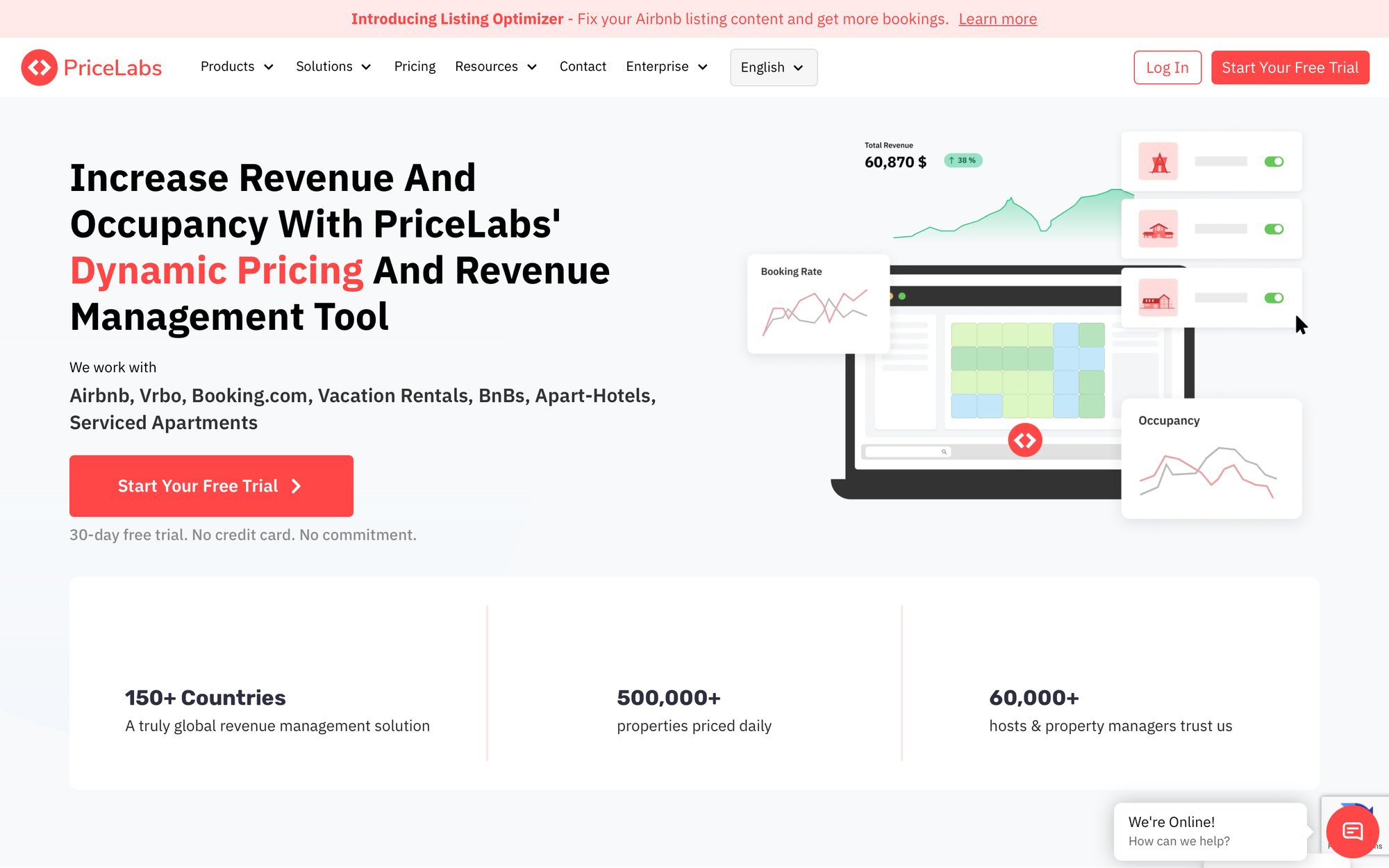Screen dimensions: 1389x868
Task: Click the PriceLabs logo icon
Action: [x=40, y=67]
